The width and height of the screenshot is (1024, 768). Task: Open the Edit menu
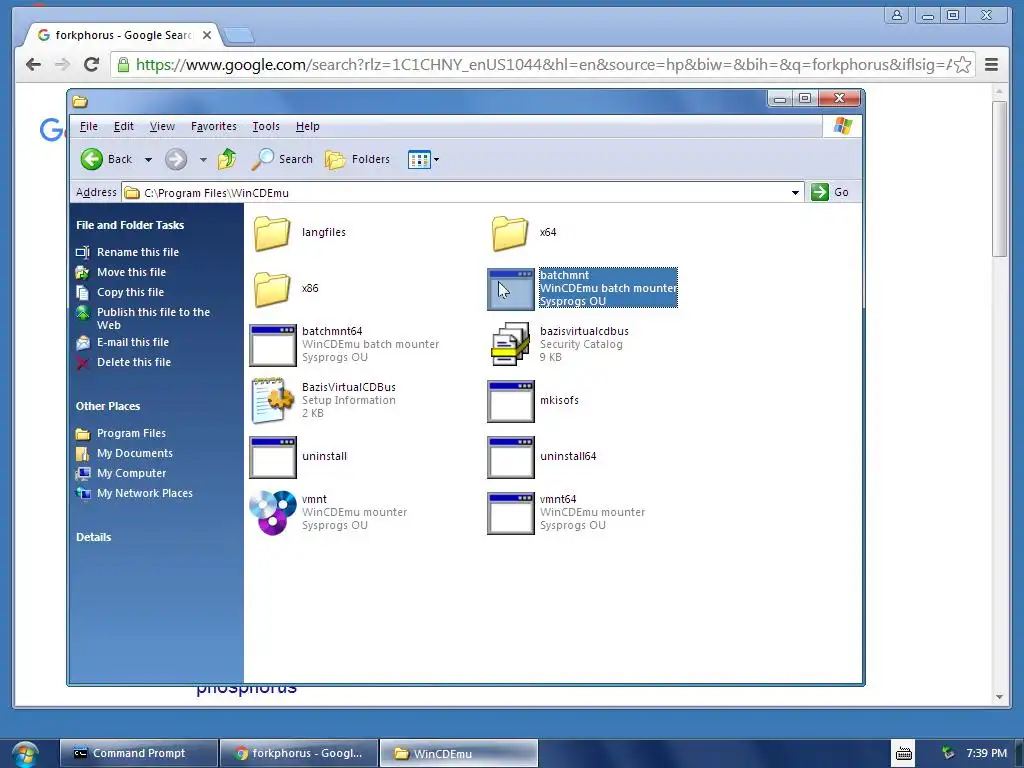click(x=123, y=127)
